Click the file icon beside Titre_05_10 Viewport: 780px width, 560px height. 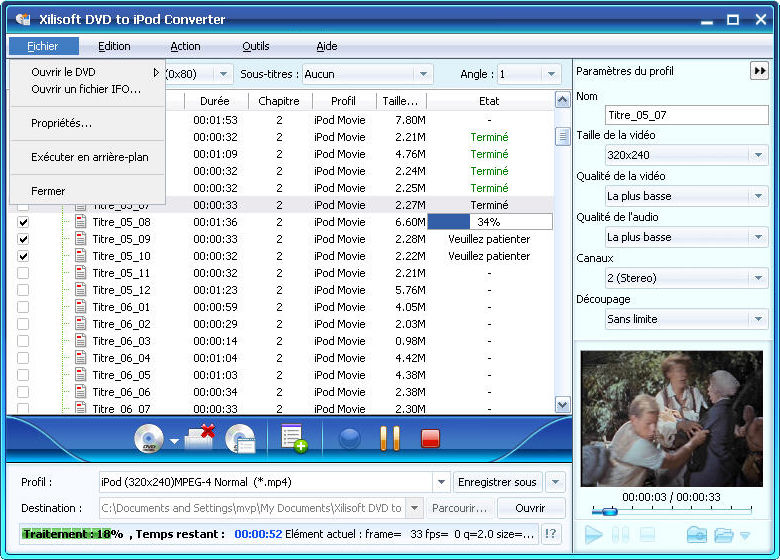coord(80,255)
